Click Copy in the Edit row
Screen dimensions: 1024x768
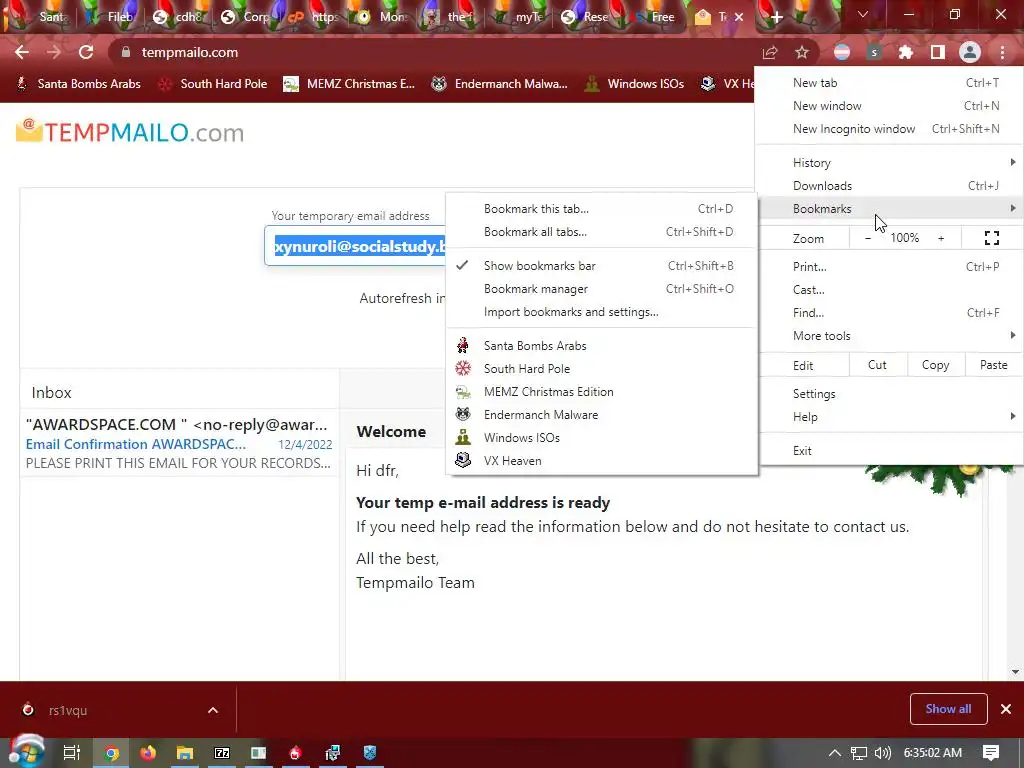tap(935, 365)
